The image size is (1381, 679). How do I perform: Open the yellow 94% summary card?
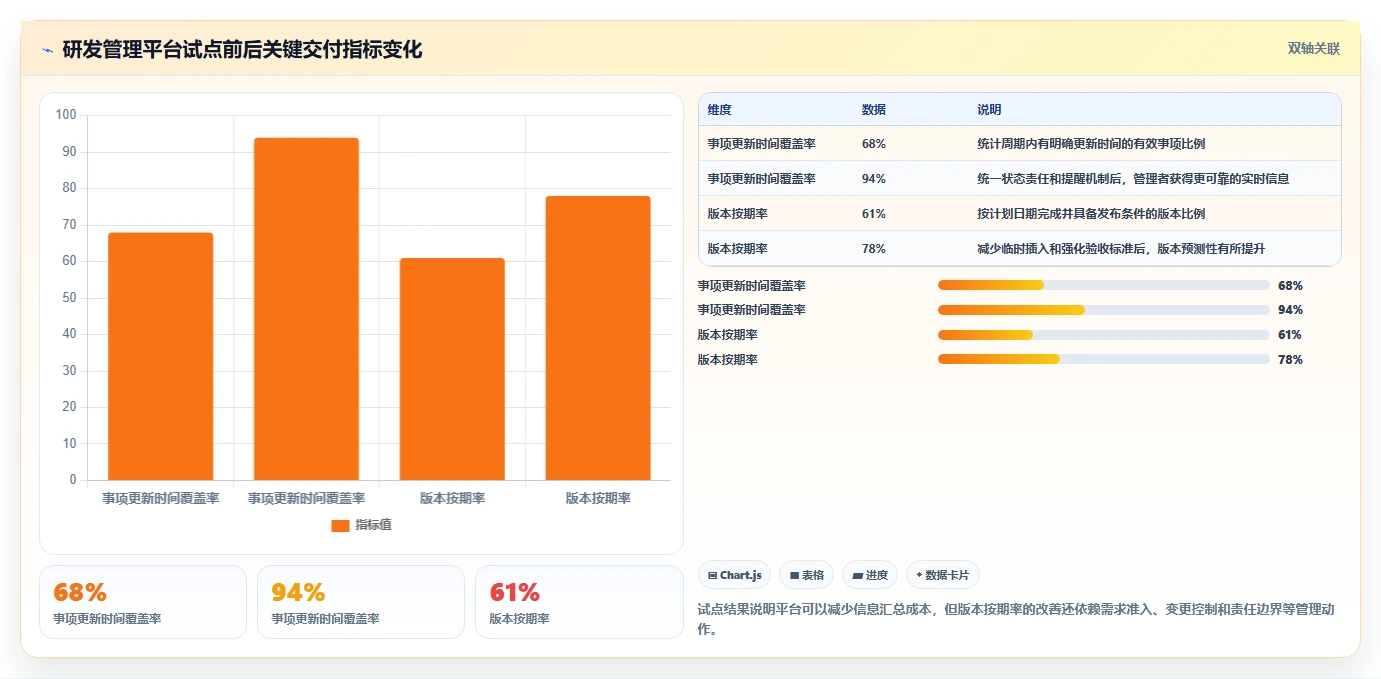point(361,602)
